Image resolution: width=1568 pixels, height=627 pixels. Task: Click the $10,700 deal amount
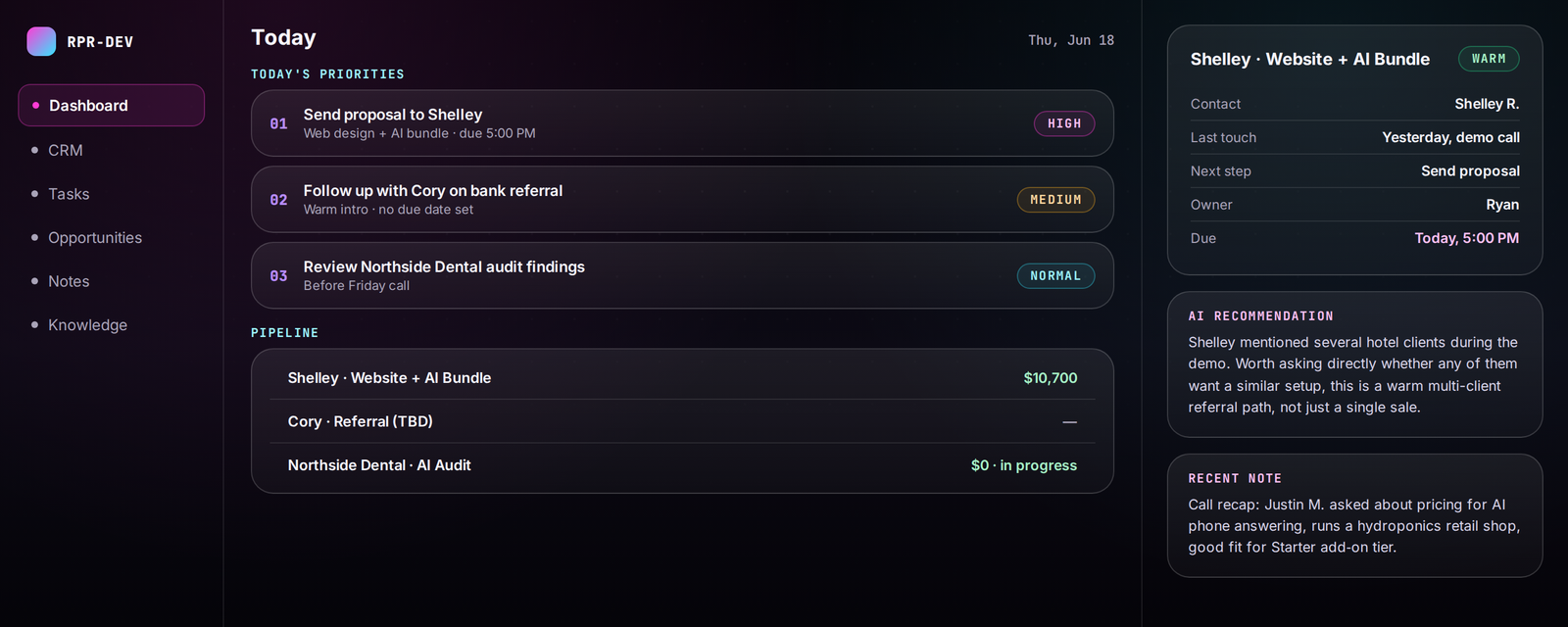point(1050,377)
